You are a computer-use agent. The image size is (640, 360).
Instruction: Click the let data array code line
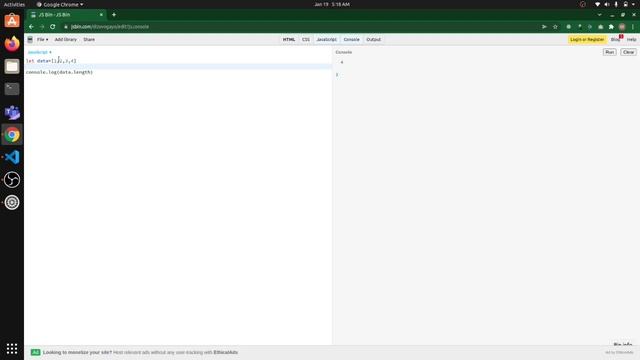51,61
